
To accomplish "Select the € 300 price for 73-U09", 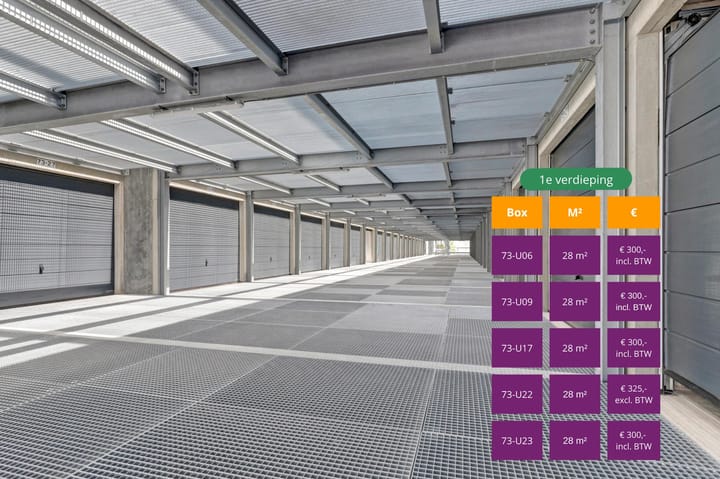I will (x=633, y=301).
